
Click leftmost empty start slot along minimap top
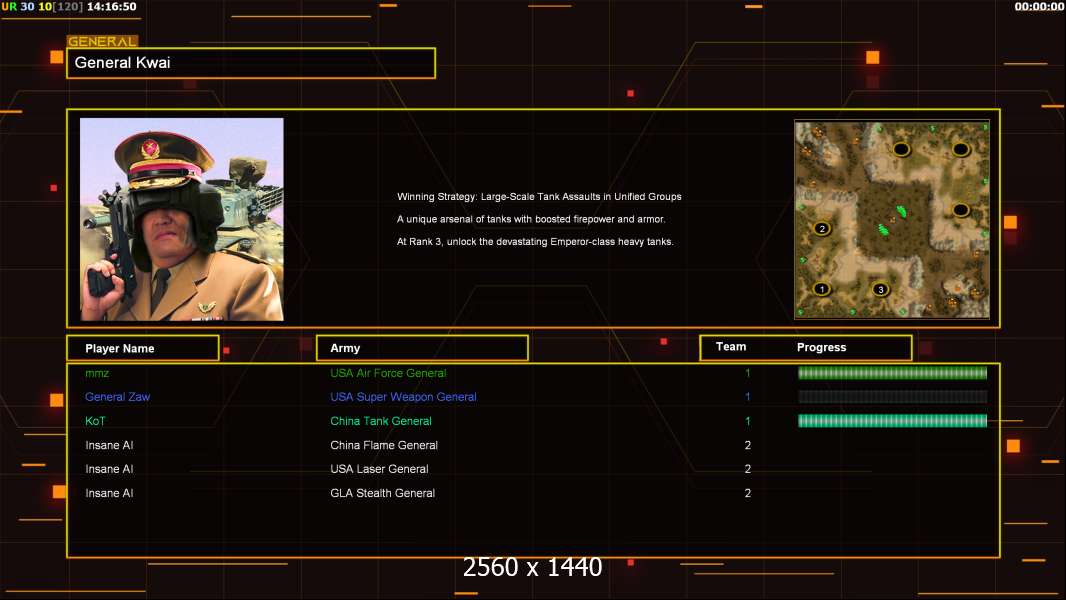pyautogui.click(x=901, y=150)
